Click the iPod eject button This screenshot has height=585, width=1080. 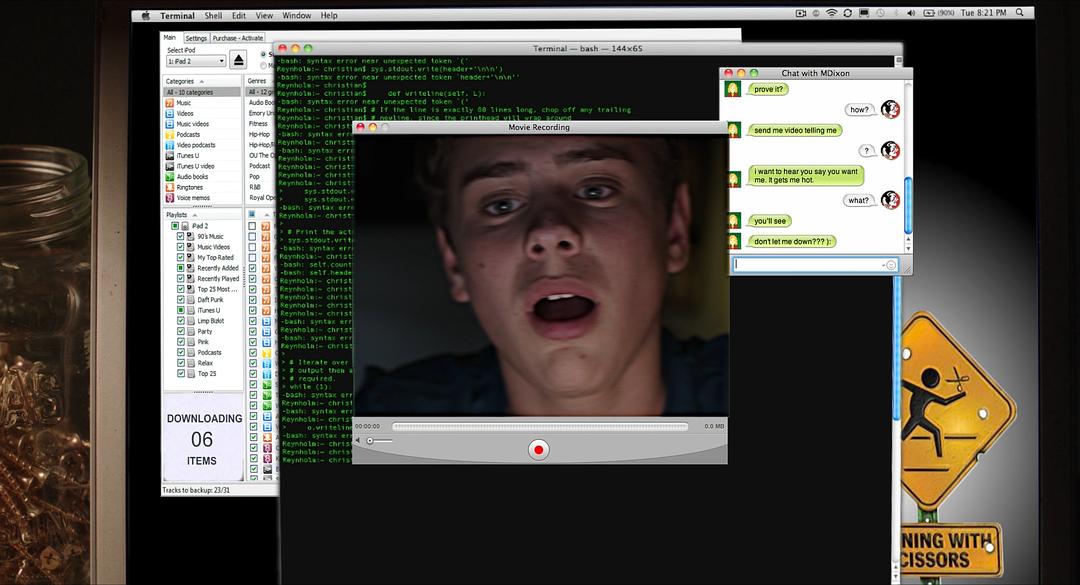click(x=238, y=60)
